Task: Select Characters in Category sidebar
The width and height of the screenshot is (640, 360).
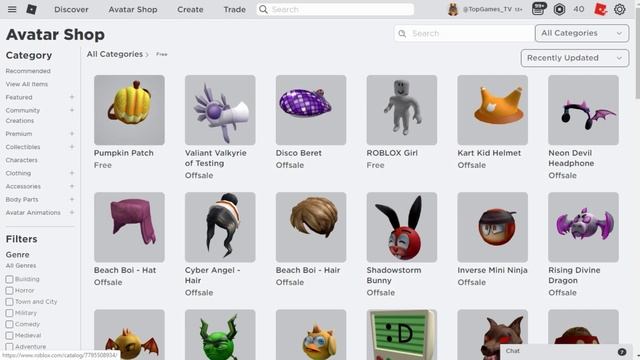Action: [21, 160]
